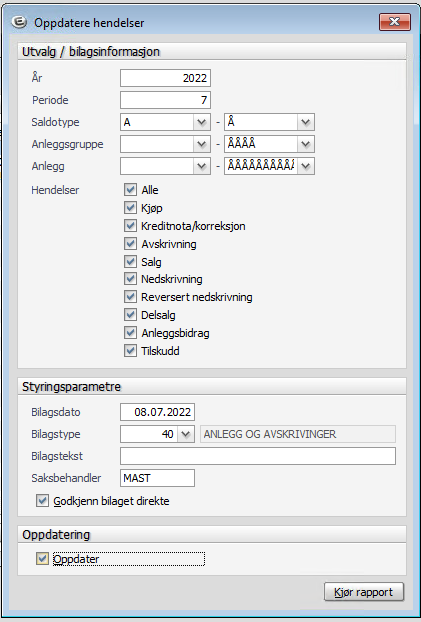Toggle the Kreditnota/korreksjon checkbox
This screenshot has height=622, width=421.
click(x=130, y=226)
